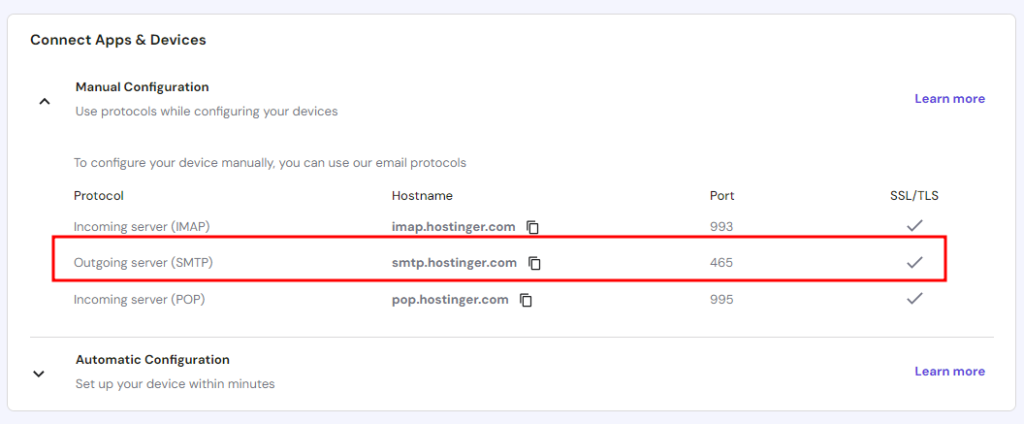Click the SSL/TLS checkmark for SMTP
Image resolution: width=1024 pixels, height=424 pixels.
(x=914, y=263)
